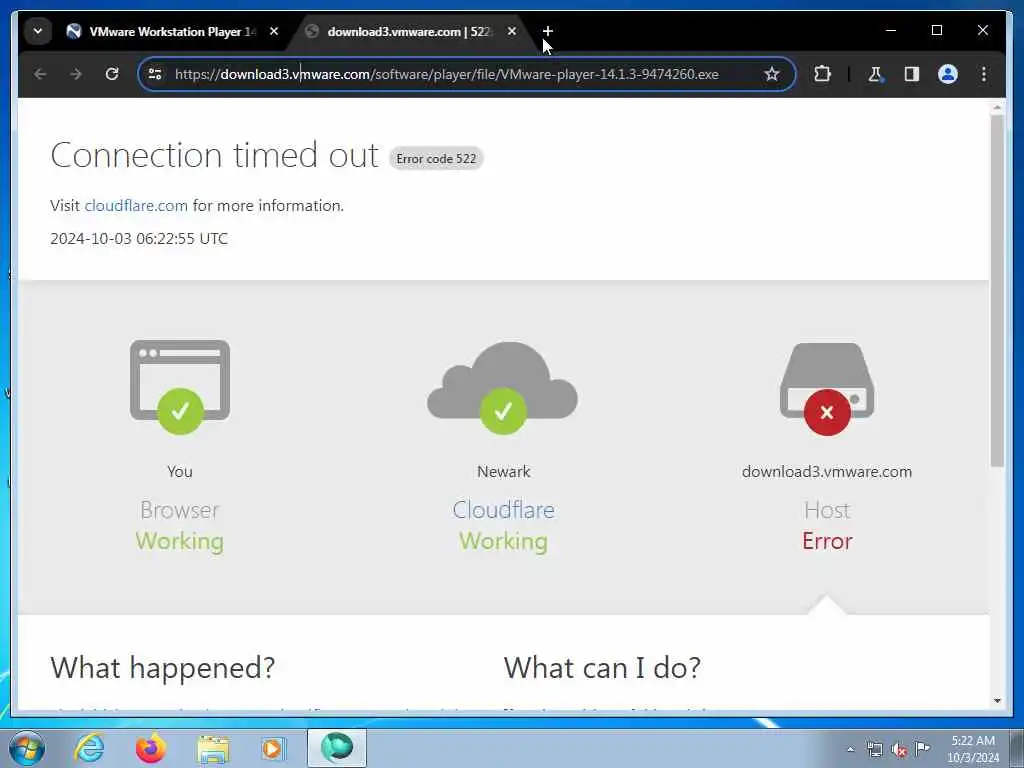Open Windows Explorer from taskbar
Screen dimensions: 1024x768
[213, 748]
